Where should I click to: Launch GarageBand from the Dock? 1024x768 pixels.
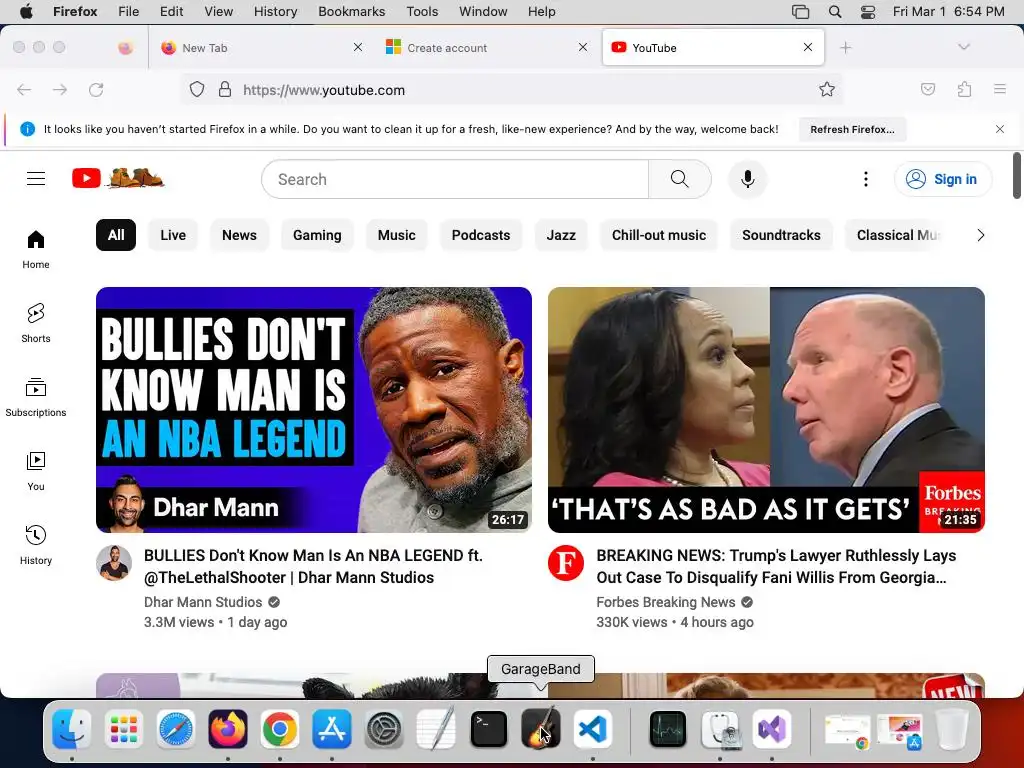click(x=541, y=729)
